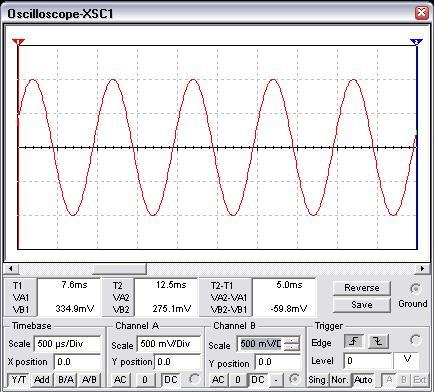The height and width of the screenshot is (392, 434).
Task: Click Channel A terminal indicator circle
Action: coord(194,379)
